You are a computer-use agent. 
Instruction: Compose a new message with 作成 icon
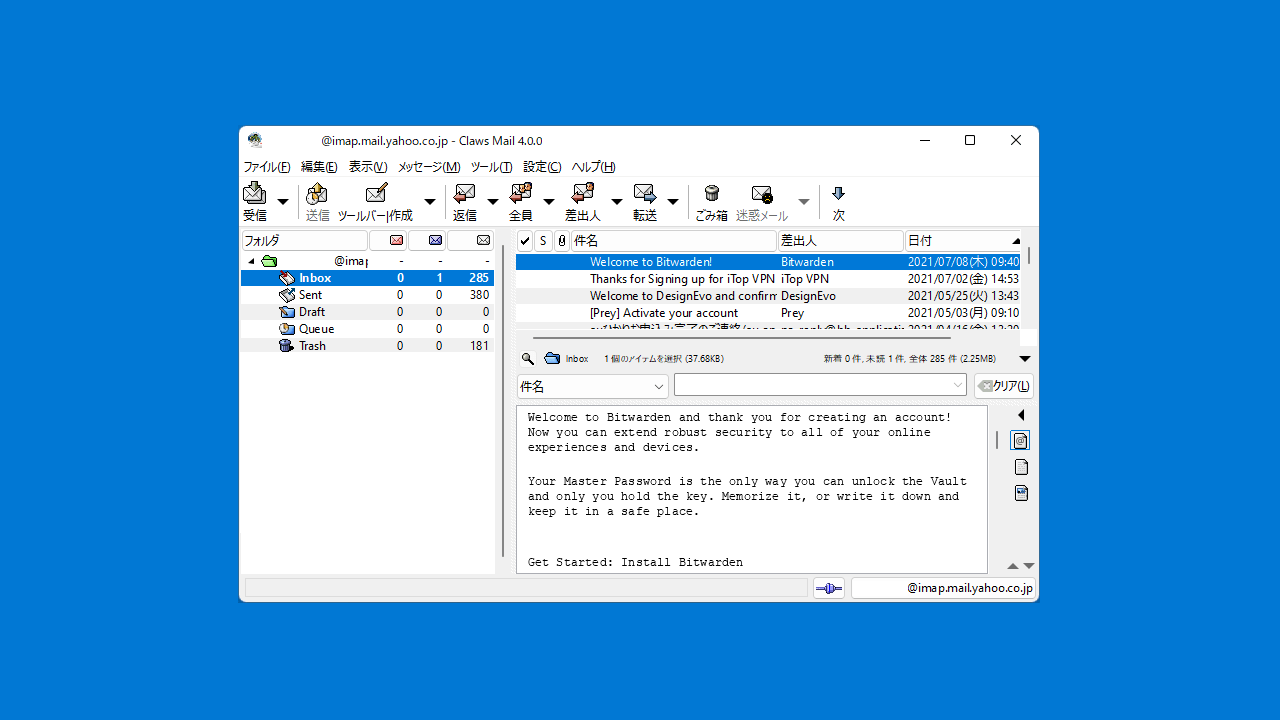coord(376,193)
